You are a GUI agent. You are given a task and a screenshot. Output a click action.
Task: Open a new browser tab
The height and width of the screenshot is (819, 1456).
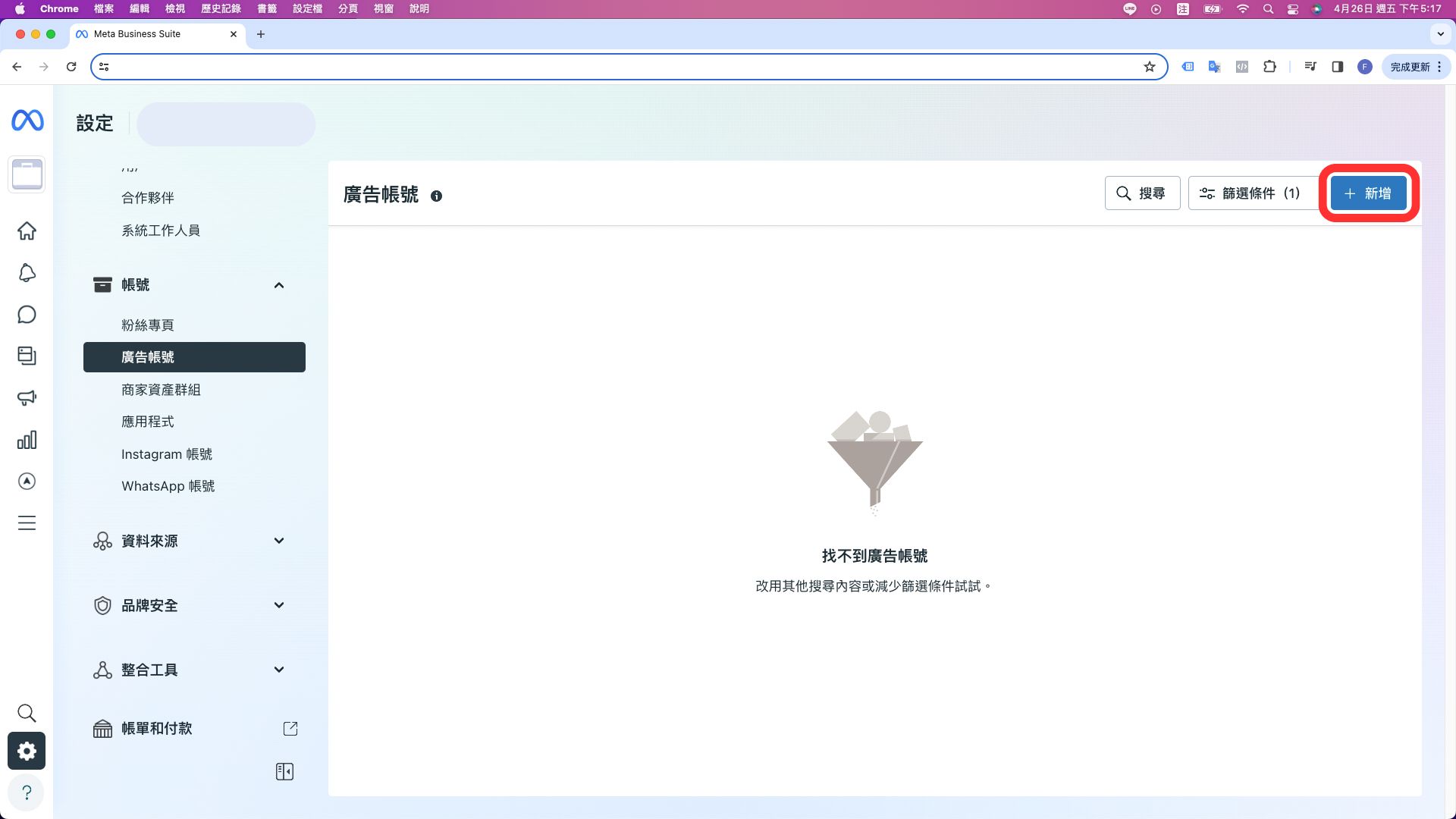click(260, 34)
